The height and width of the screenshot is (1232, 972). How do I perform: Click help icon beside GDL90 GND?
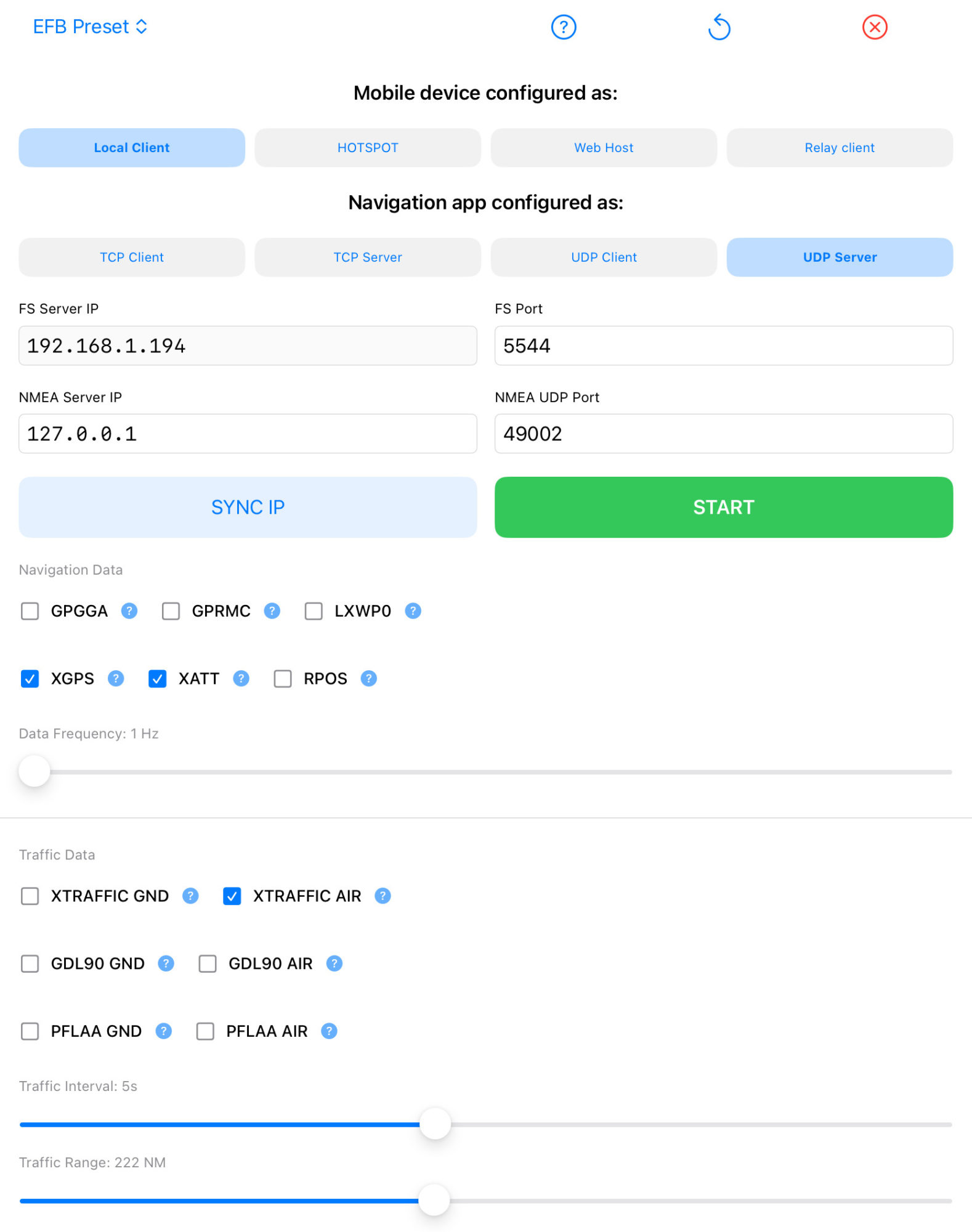click(x=166, y=963)
